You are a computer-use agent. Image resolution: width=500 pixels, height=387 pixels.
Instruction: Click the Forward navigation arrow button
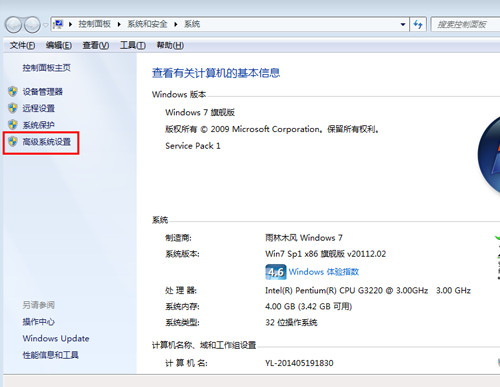[32, 25]
